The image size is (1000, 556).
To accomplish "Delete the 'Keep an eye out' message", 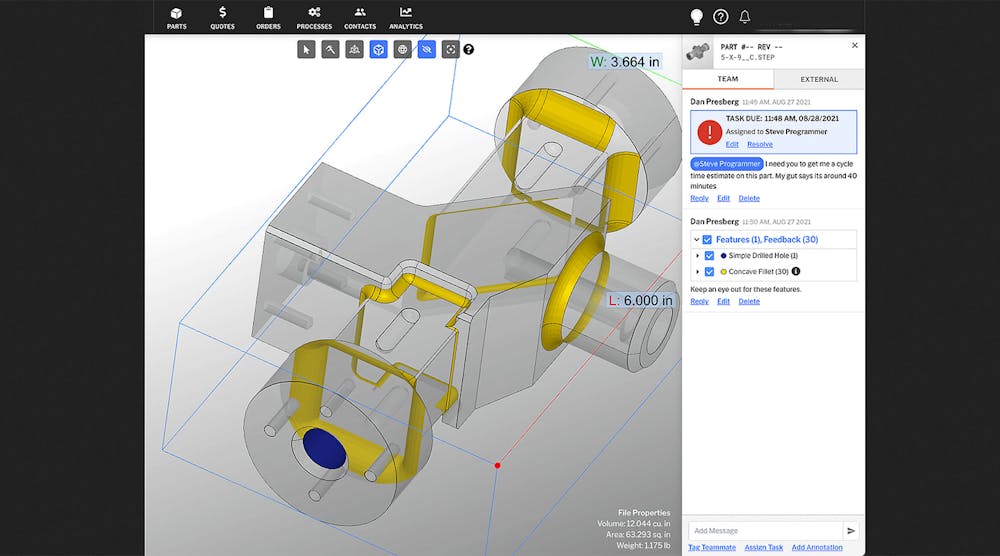I will [x=749, y=302].
